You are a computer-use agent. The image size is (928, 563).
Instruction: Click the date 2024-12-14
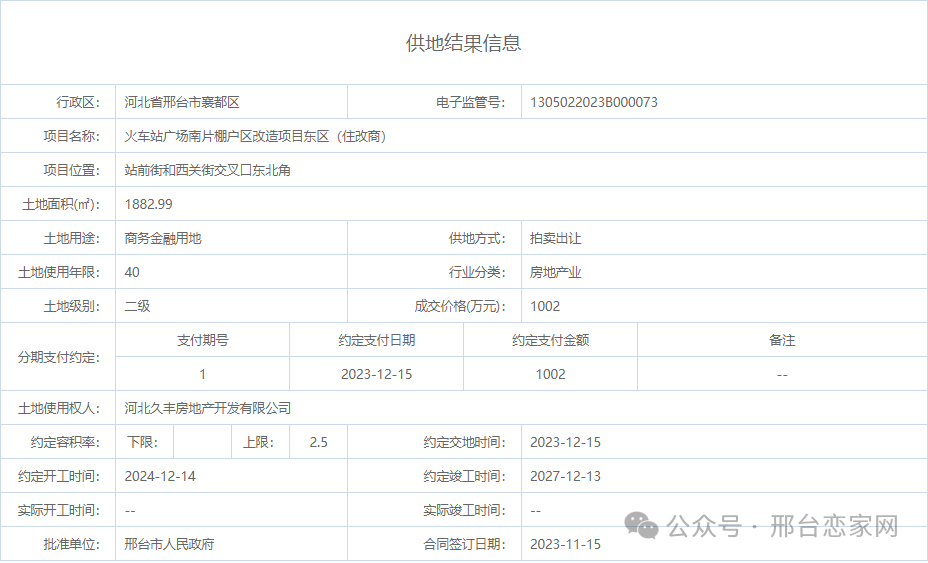[160, 477]
